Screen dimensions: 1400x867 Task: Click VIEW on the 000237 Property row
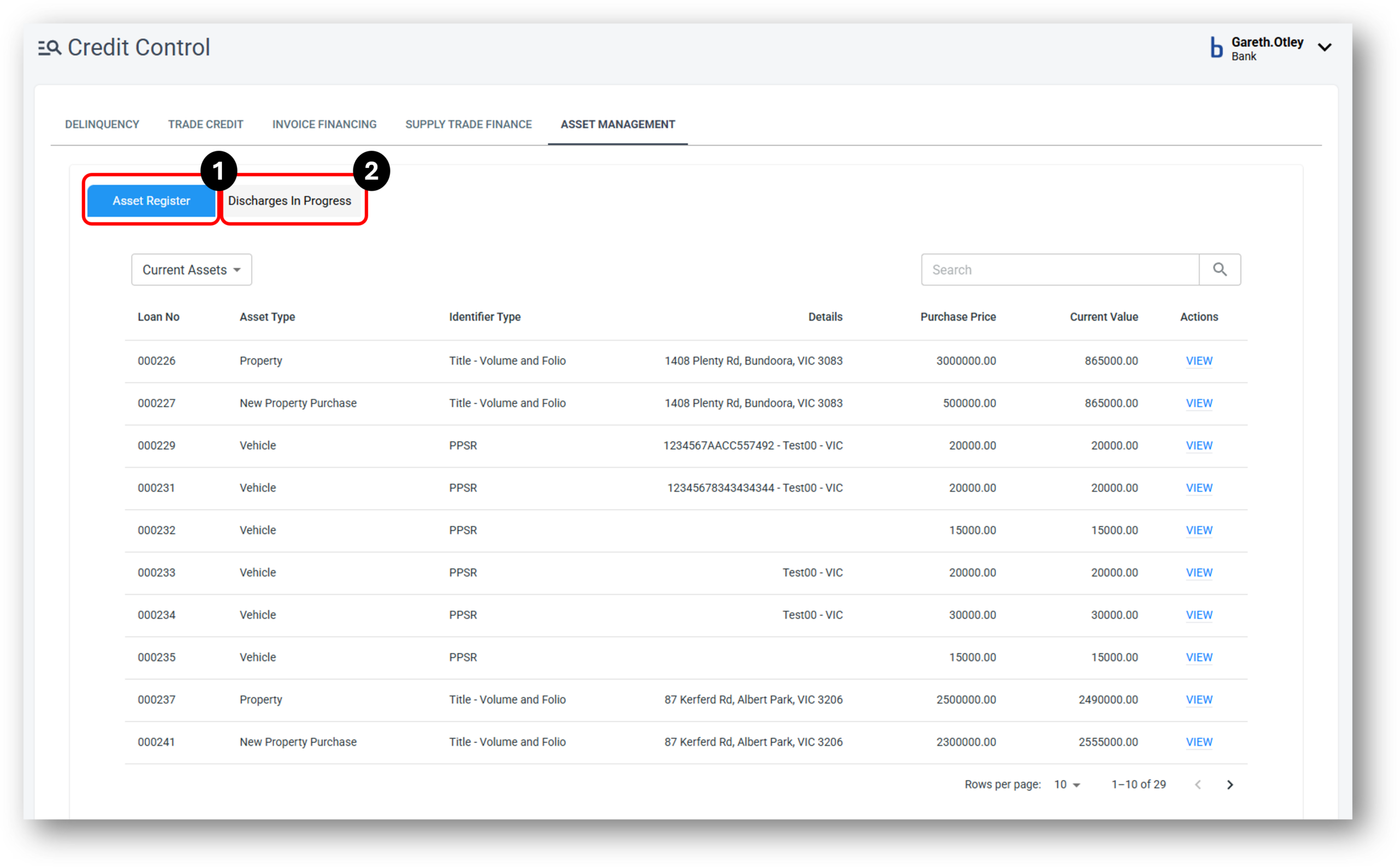coord(1199,699)
